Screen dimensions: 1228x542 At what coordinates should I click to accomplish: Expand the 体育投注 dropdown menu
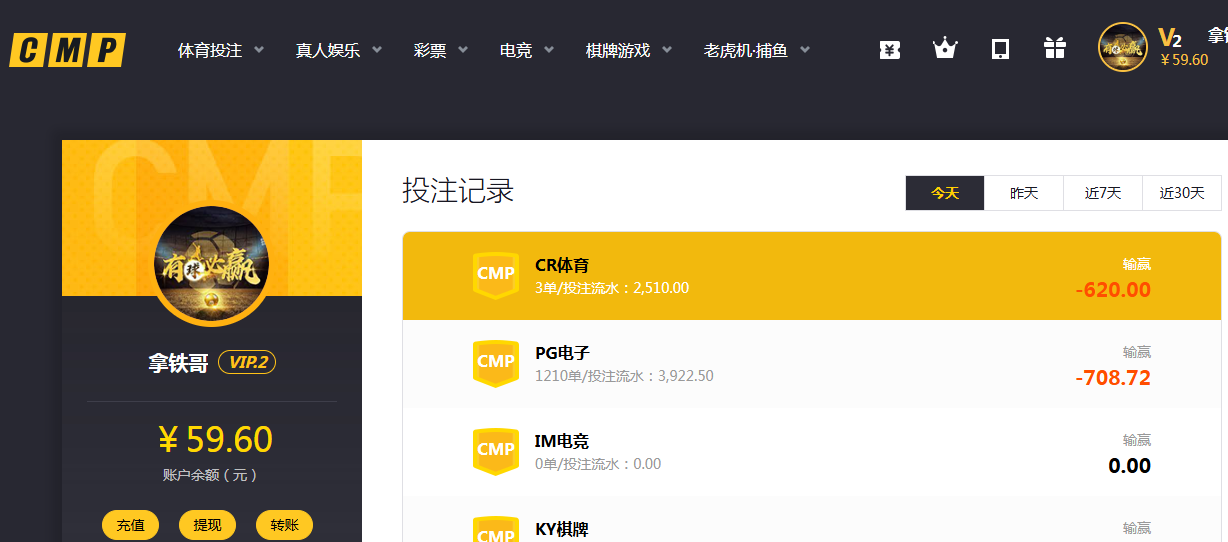point(220,50)
